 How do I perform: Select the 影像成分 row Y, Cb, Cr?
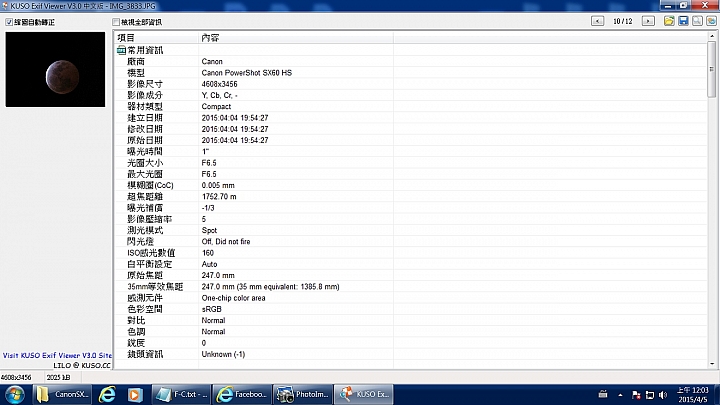(411, 95)
